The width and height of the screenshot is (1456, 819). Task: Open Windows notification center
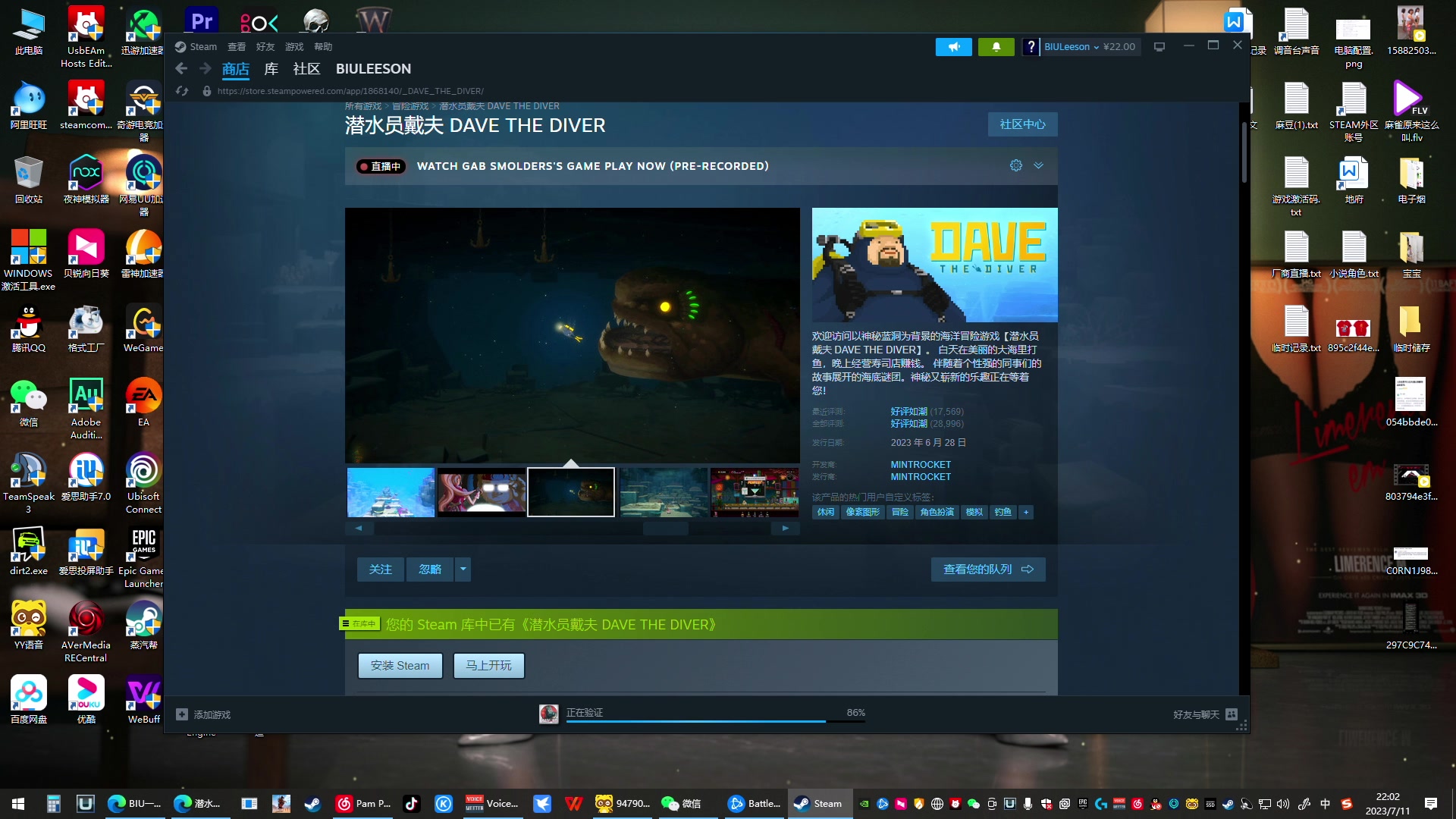tap(1431, 804)
